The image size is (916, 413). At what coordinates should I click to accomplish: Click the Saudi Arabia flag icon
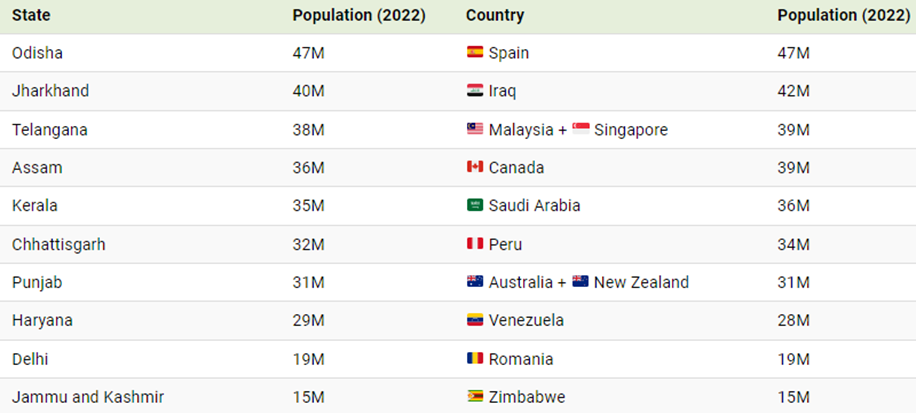pyautogui.click(x=475, y=205)
